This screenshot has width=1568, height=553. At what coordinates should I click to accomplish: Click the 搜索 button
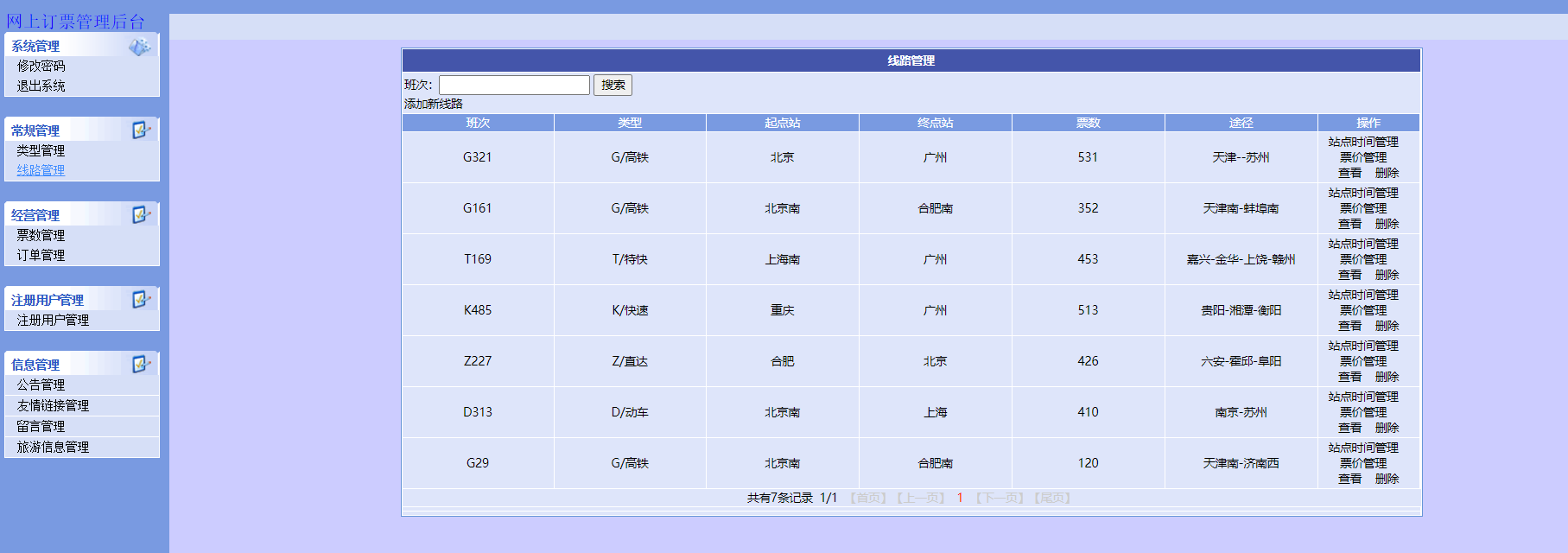pos(613,85)
